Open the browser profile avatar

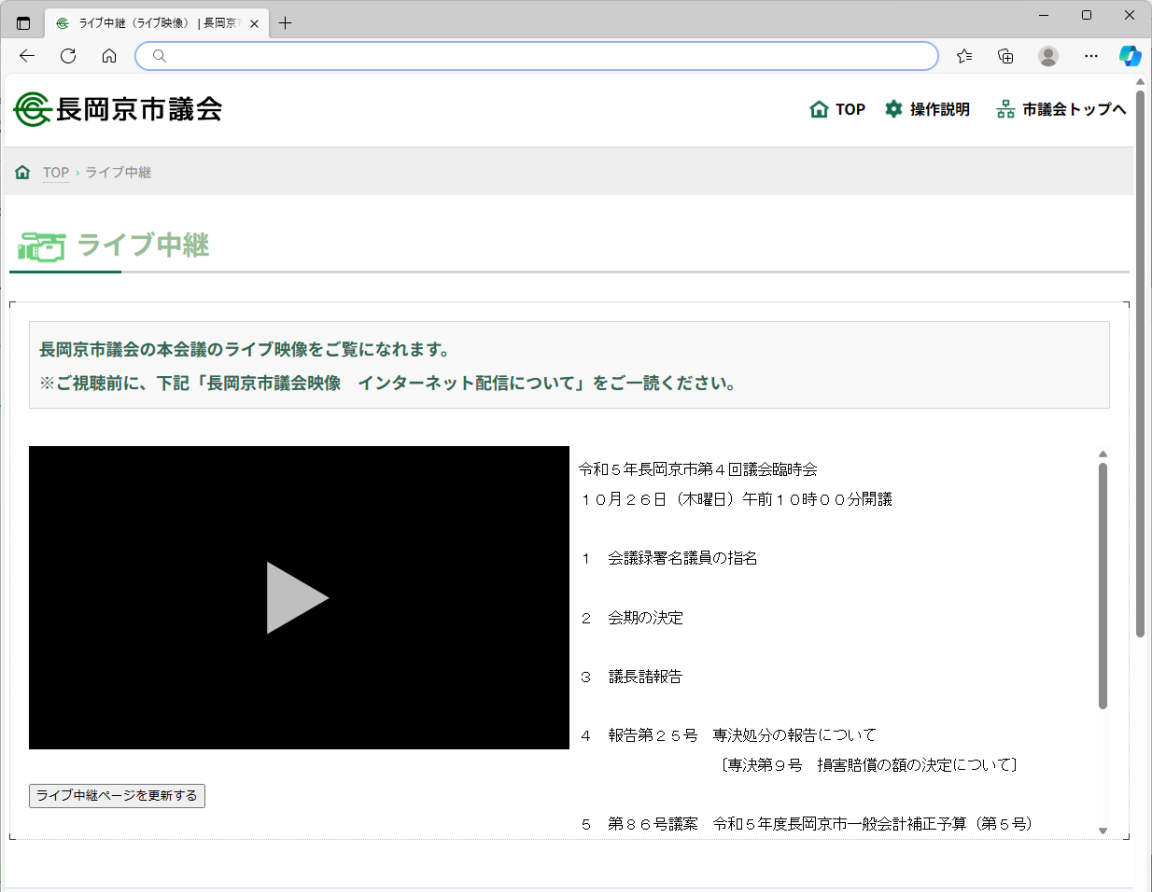point(1048,56)
